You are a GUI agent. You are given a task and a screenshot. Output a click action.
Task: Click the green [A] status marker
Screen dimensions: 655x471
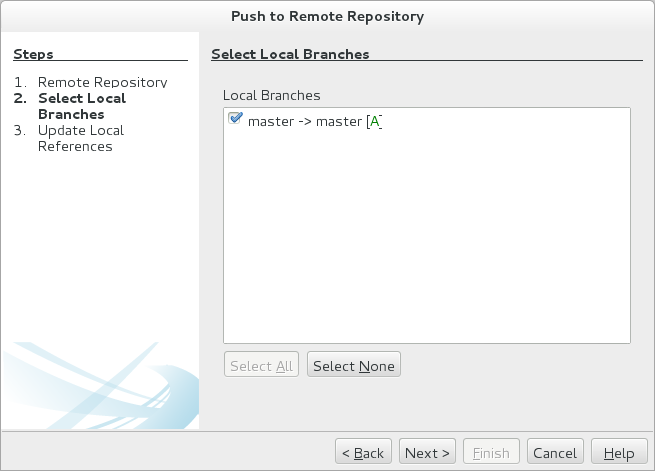[x=375, y=121]
